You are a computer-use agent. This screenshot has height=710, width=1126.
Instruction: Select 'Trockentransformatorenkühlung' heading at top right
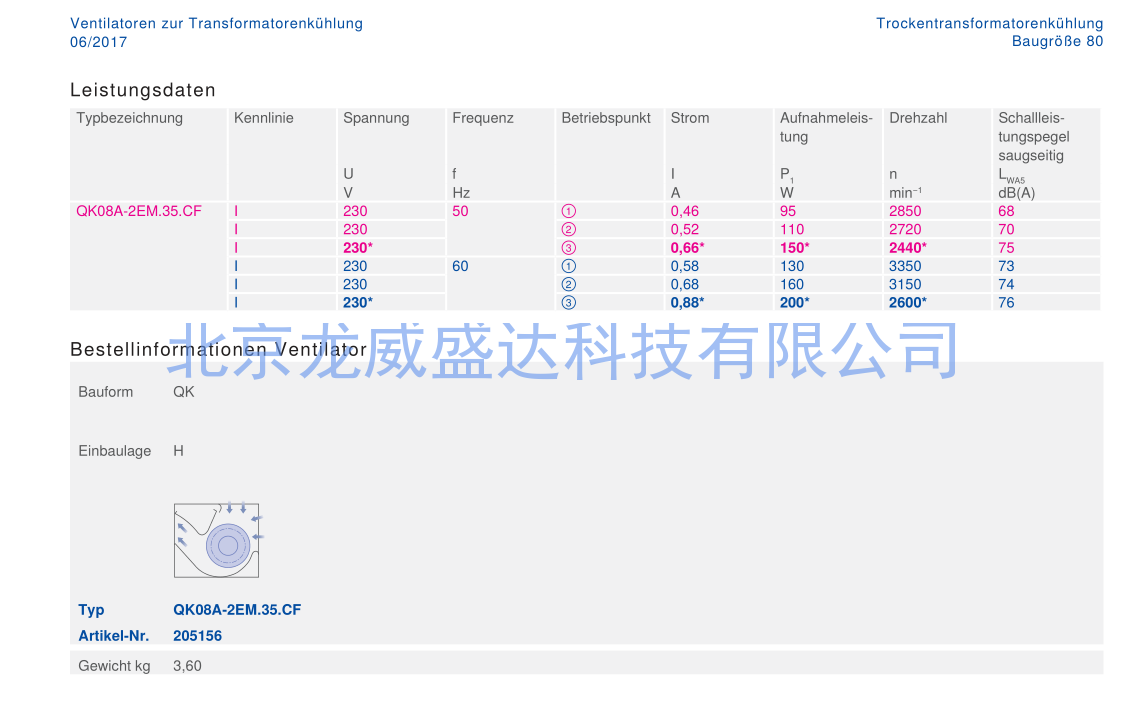990,23
